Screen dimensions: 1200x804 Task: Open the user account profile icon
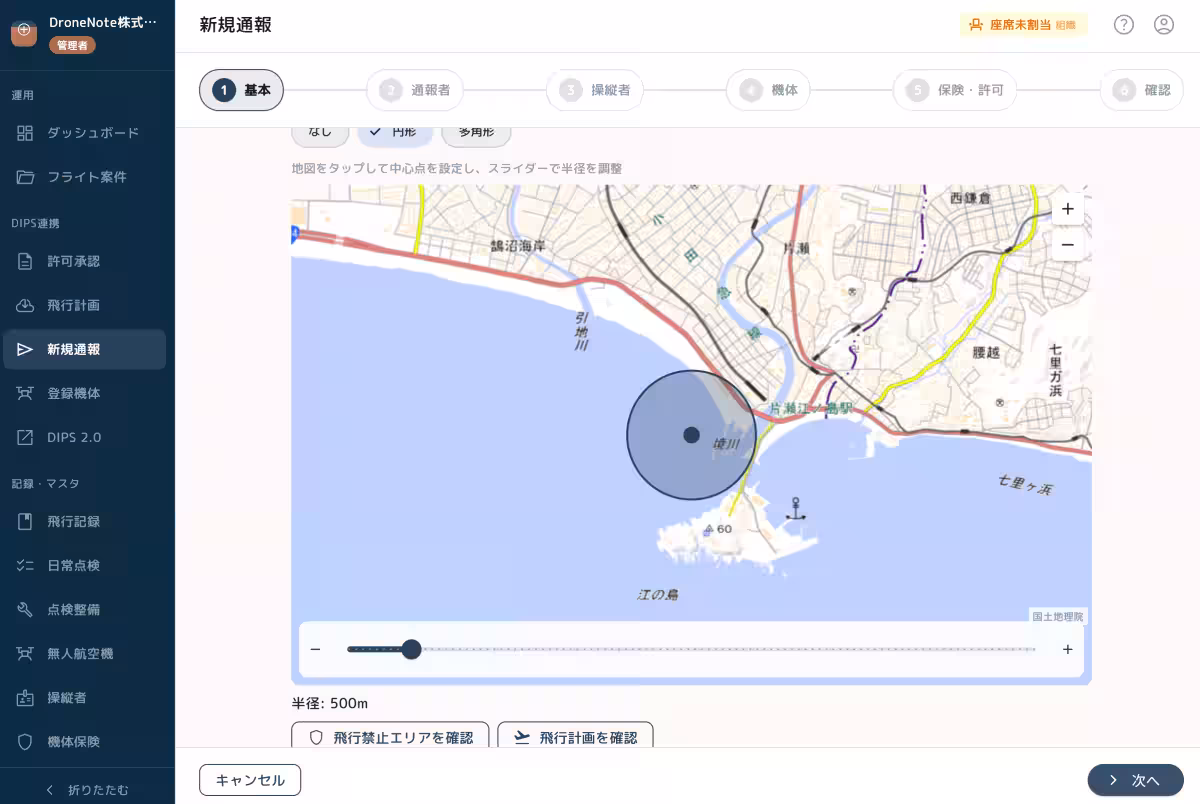point(1164,25)
